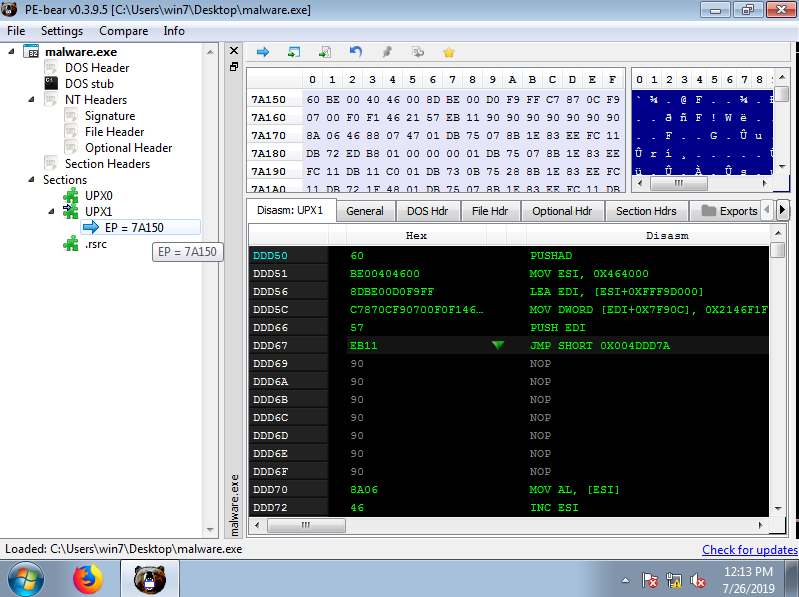This screenshot has height=597, width=799.
Task: Close the hex panel with X icon
Action: click(x=234, y=50)
